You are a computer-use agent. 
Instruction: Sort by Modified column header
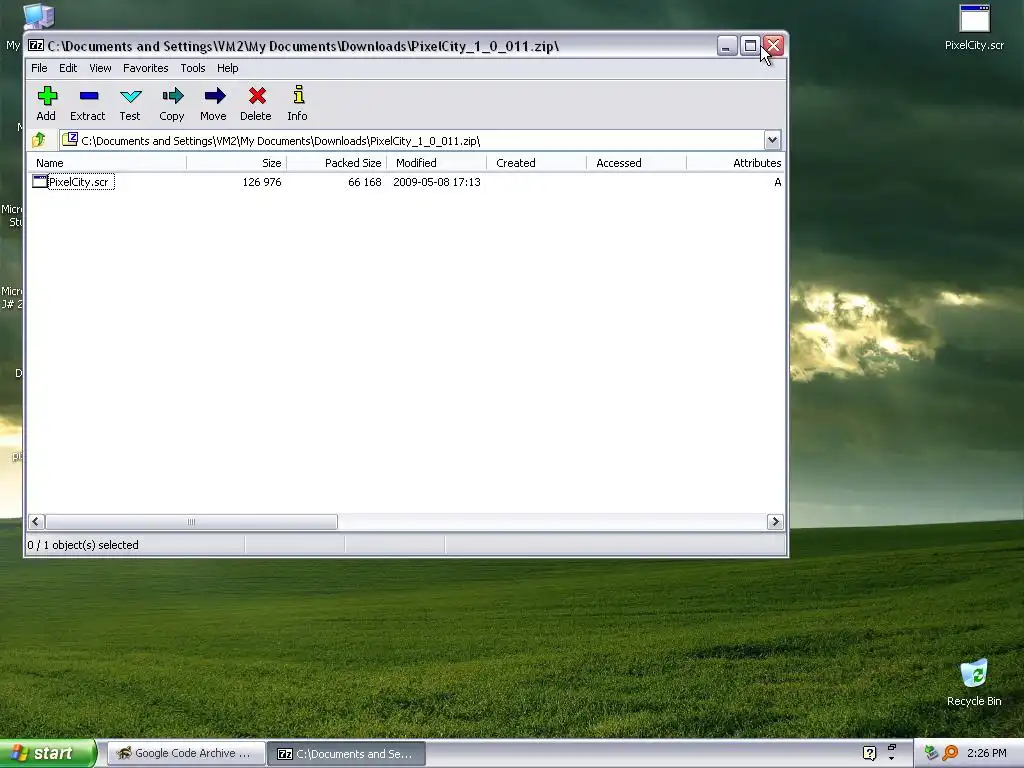[x=436, y=163]
